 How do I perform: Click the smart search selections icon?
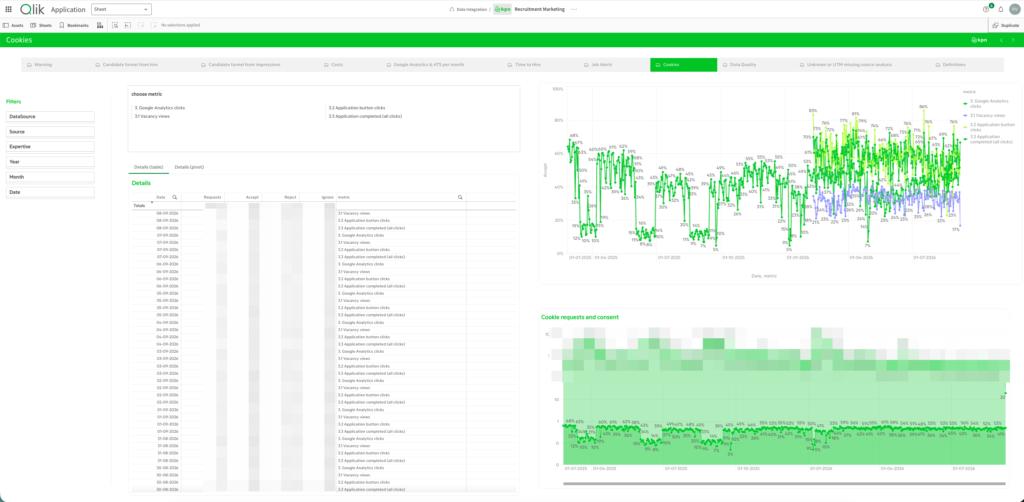click(115, 25)
